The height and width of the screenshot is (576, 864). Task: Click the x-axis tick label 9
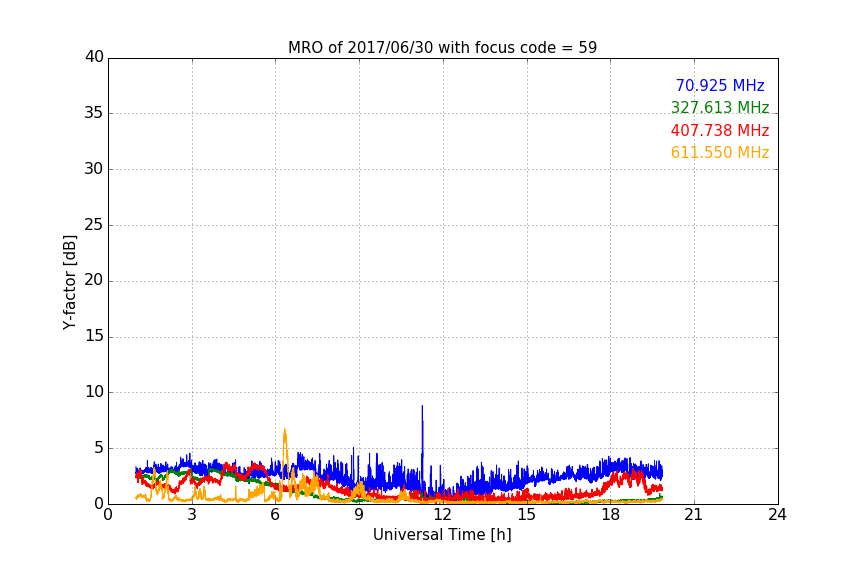pyautogui.click(x=359, y=515)
